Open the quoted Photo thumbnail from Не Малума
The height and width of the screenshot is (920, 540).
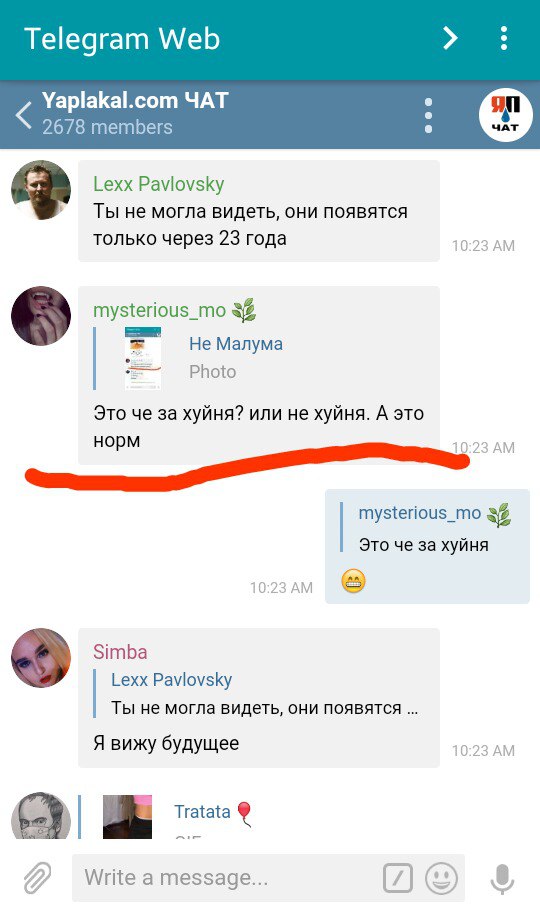click(x=143, y=358)
